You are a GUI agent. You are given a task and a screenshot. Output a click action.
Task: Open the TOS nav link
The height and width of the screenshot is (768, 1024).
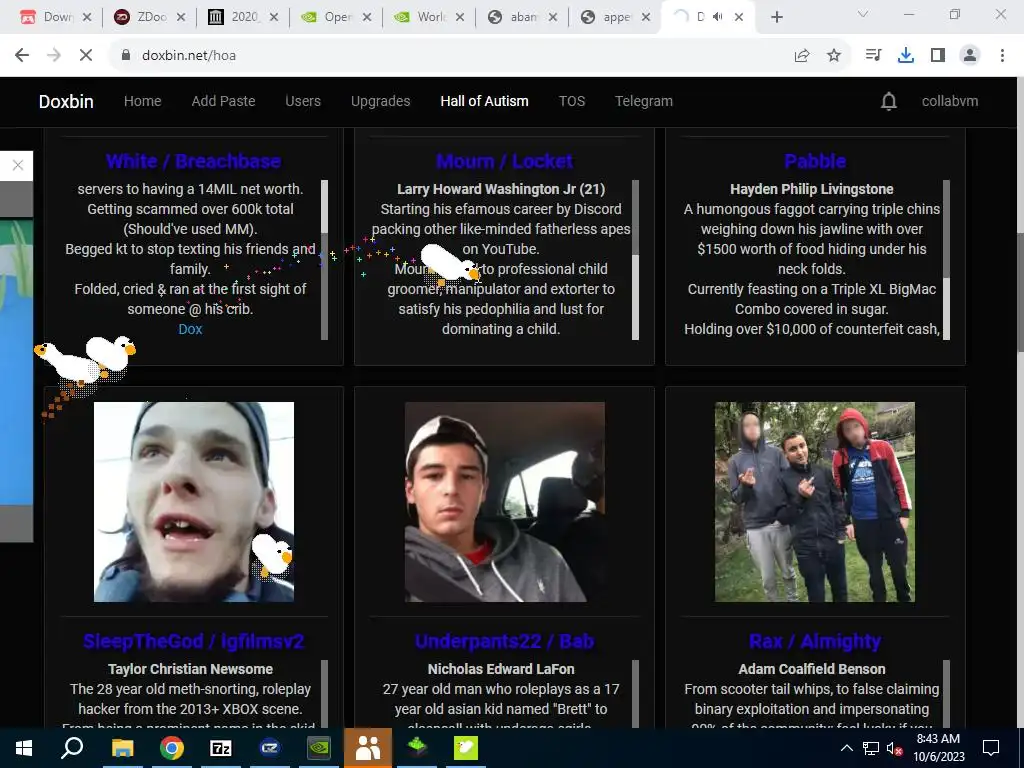click(x=572, y=101)
